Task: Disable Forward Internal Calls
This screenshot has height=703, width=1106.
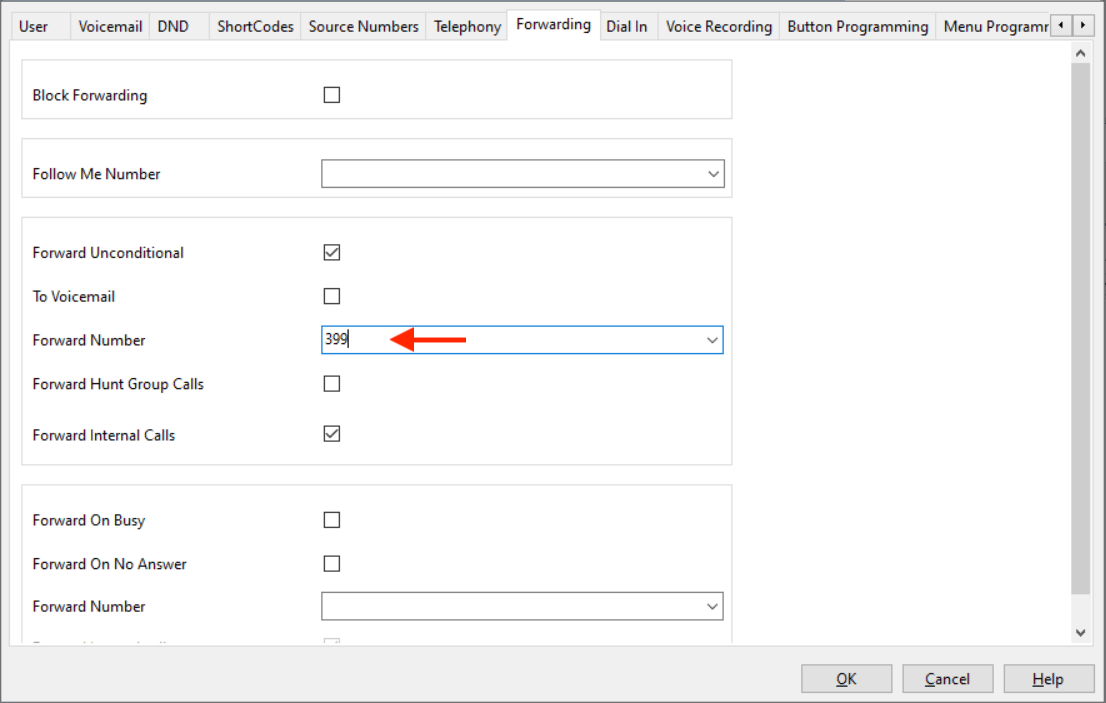Action: pos(332,435)
